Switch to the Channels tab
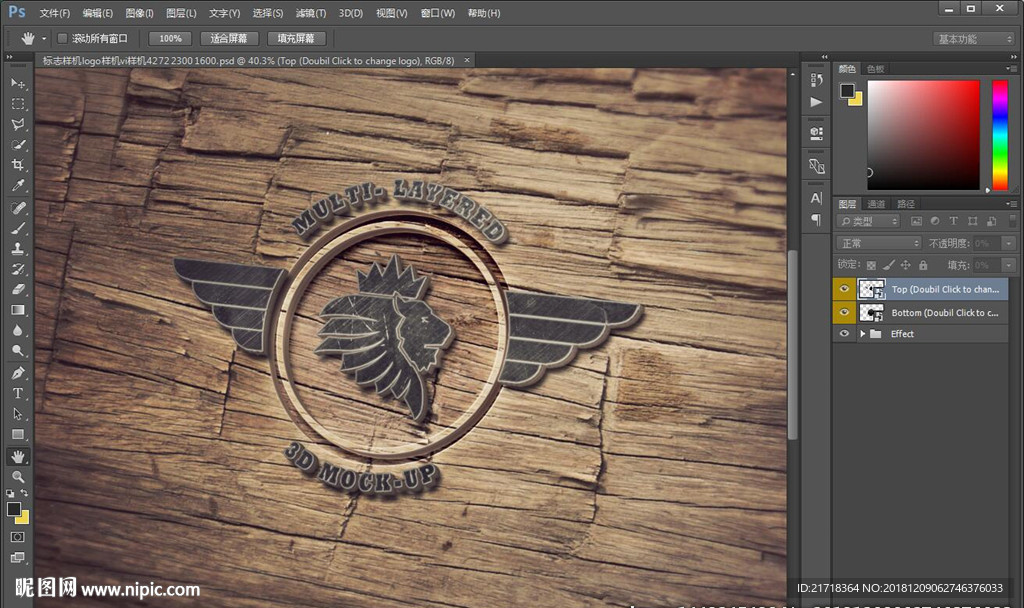This screenshot has width=1024, height=608. point(876,204)
